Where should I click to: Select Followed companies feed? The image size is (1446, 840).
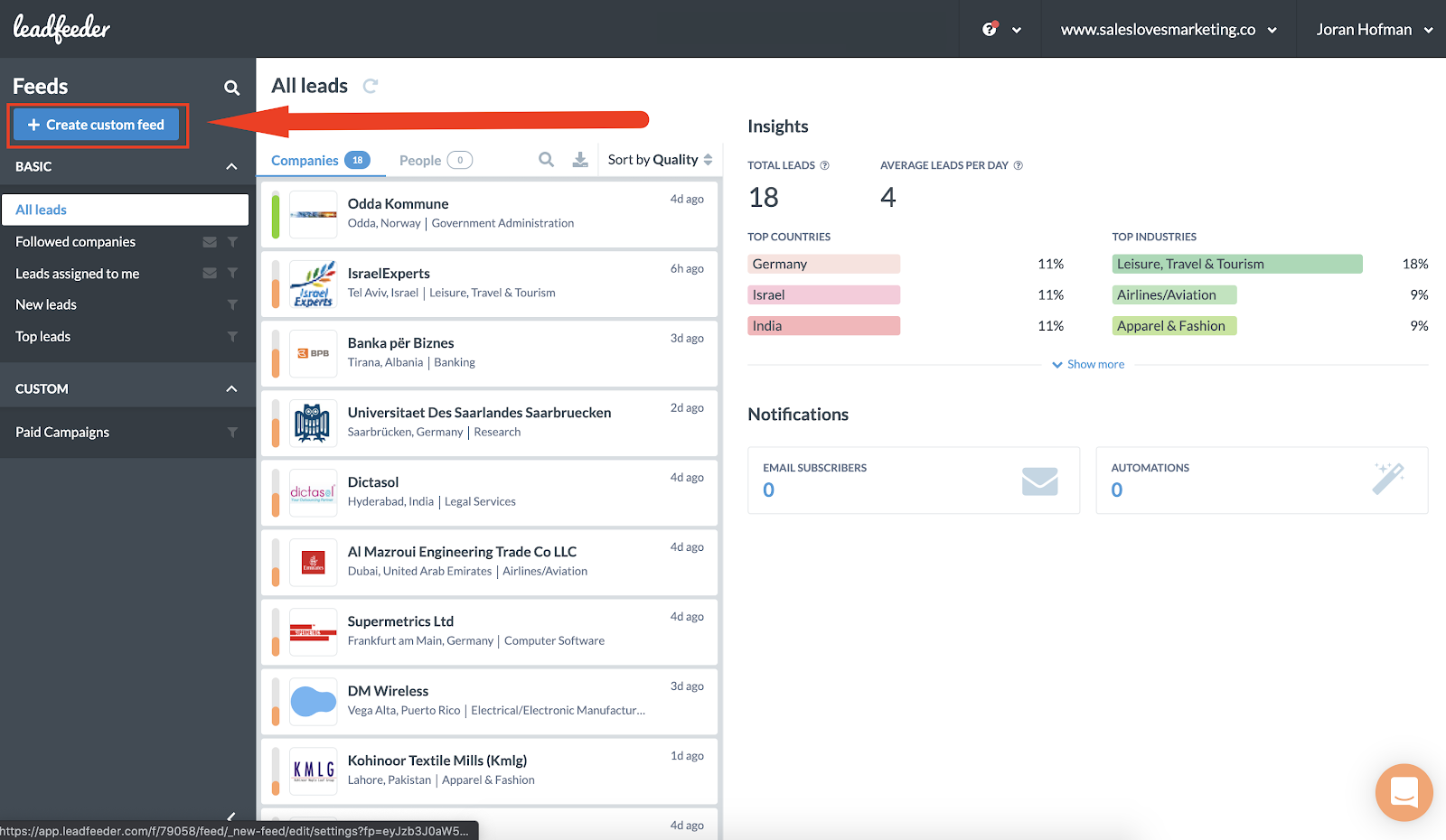tap(75, 242)
